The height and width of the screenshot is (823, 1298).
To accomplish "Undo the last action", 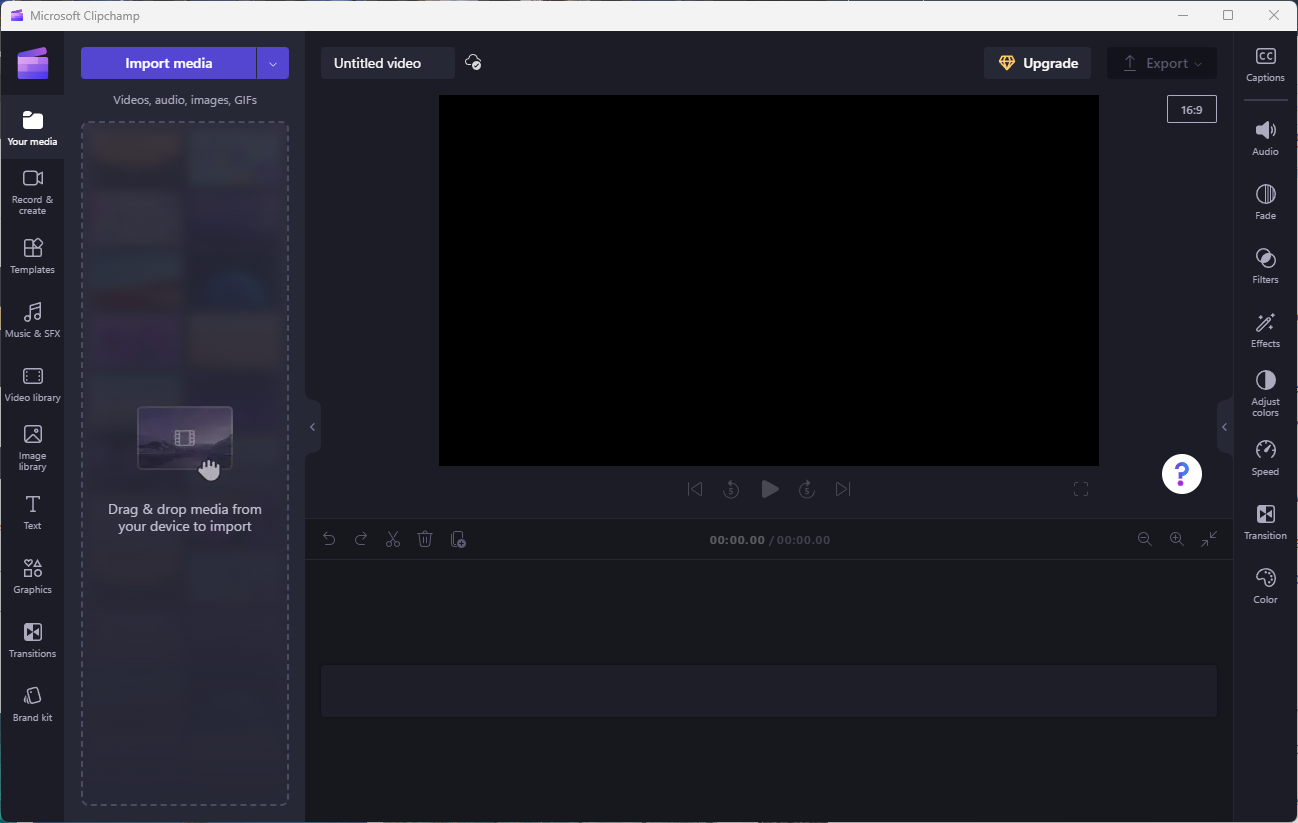I will (x=329, y=539).
